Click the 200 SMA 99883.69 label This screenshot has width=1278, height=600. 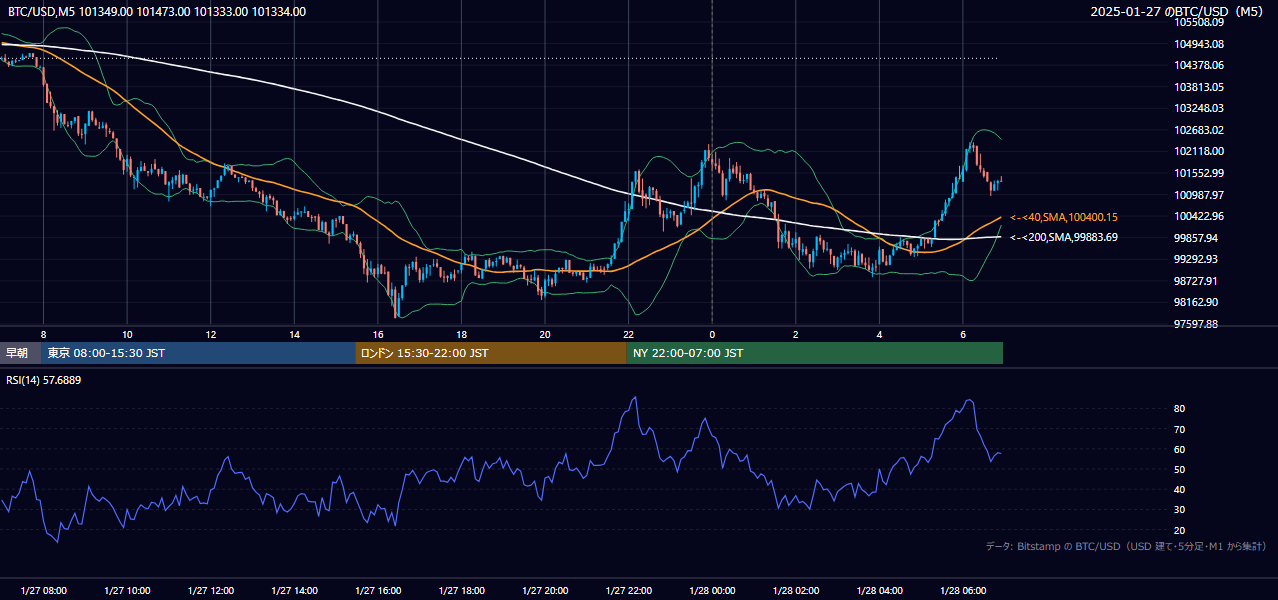coord(1064,237)
